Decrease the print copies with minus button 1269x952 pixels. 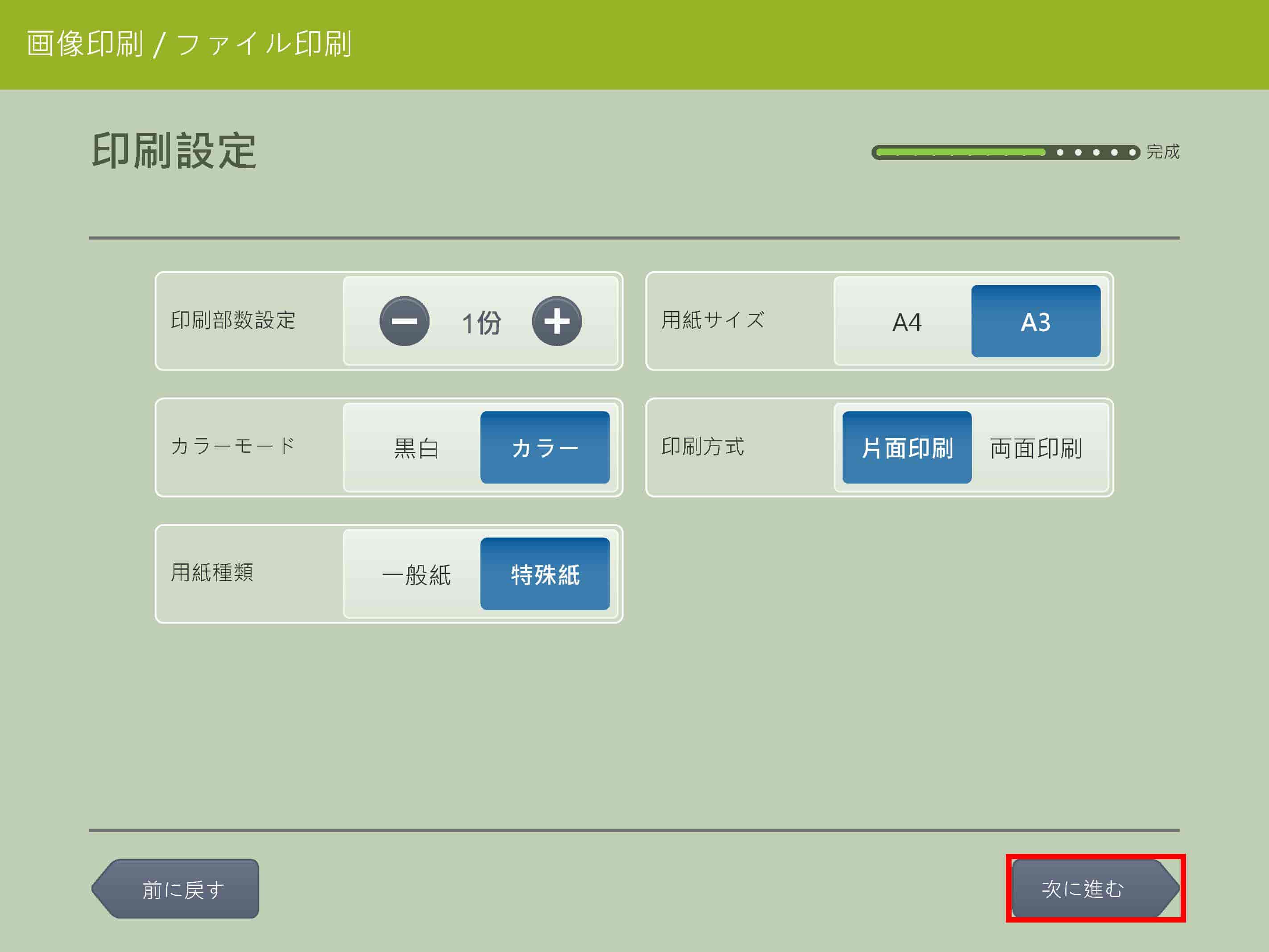point(405,321)
